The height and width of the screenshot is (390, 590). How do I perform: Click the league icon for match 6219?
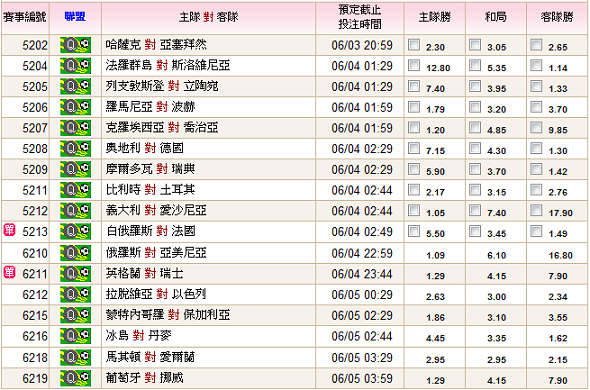(x=75, y=378)
